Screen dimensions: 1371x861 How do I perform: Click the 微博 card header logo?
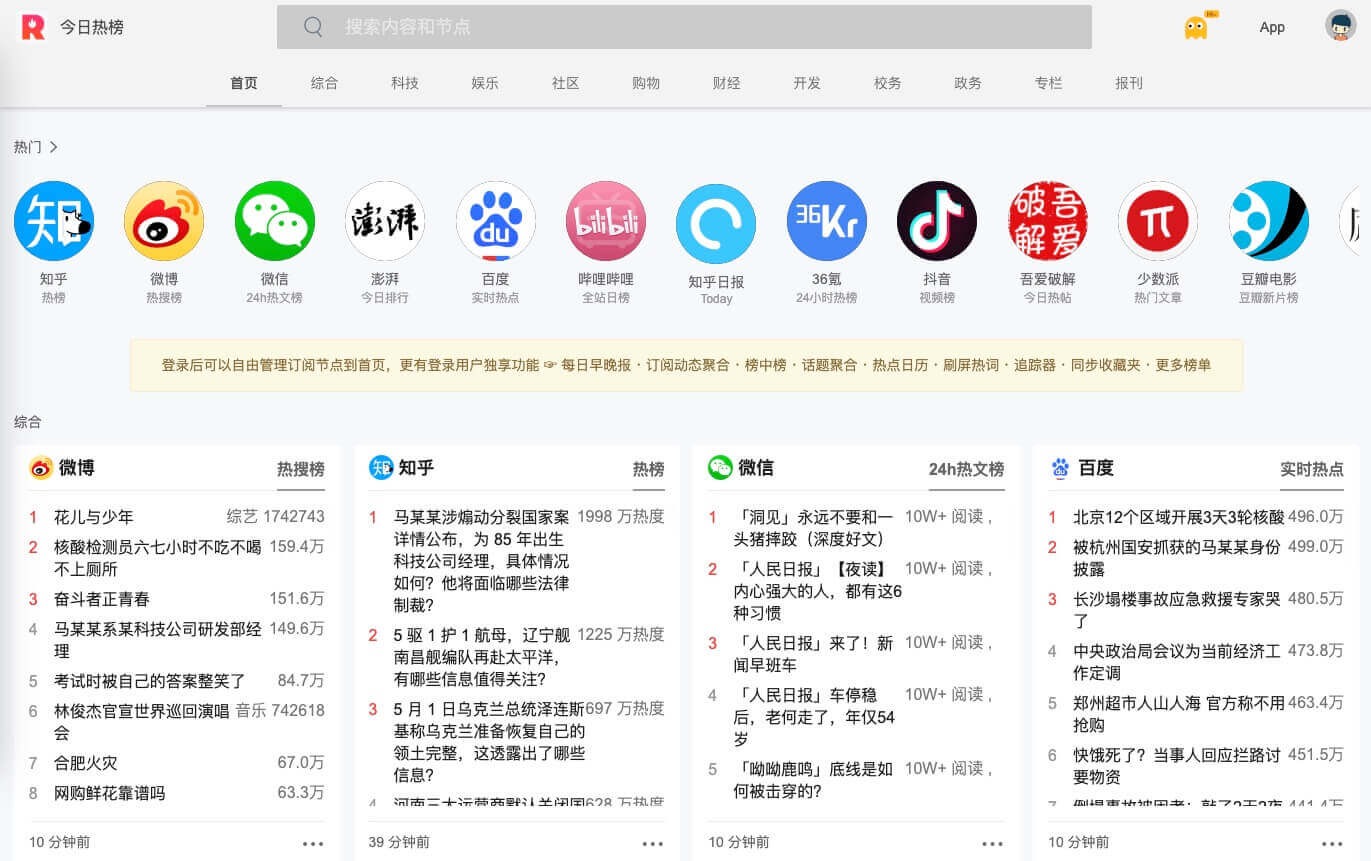coord(41,468)
